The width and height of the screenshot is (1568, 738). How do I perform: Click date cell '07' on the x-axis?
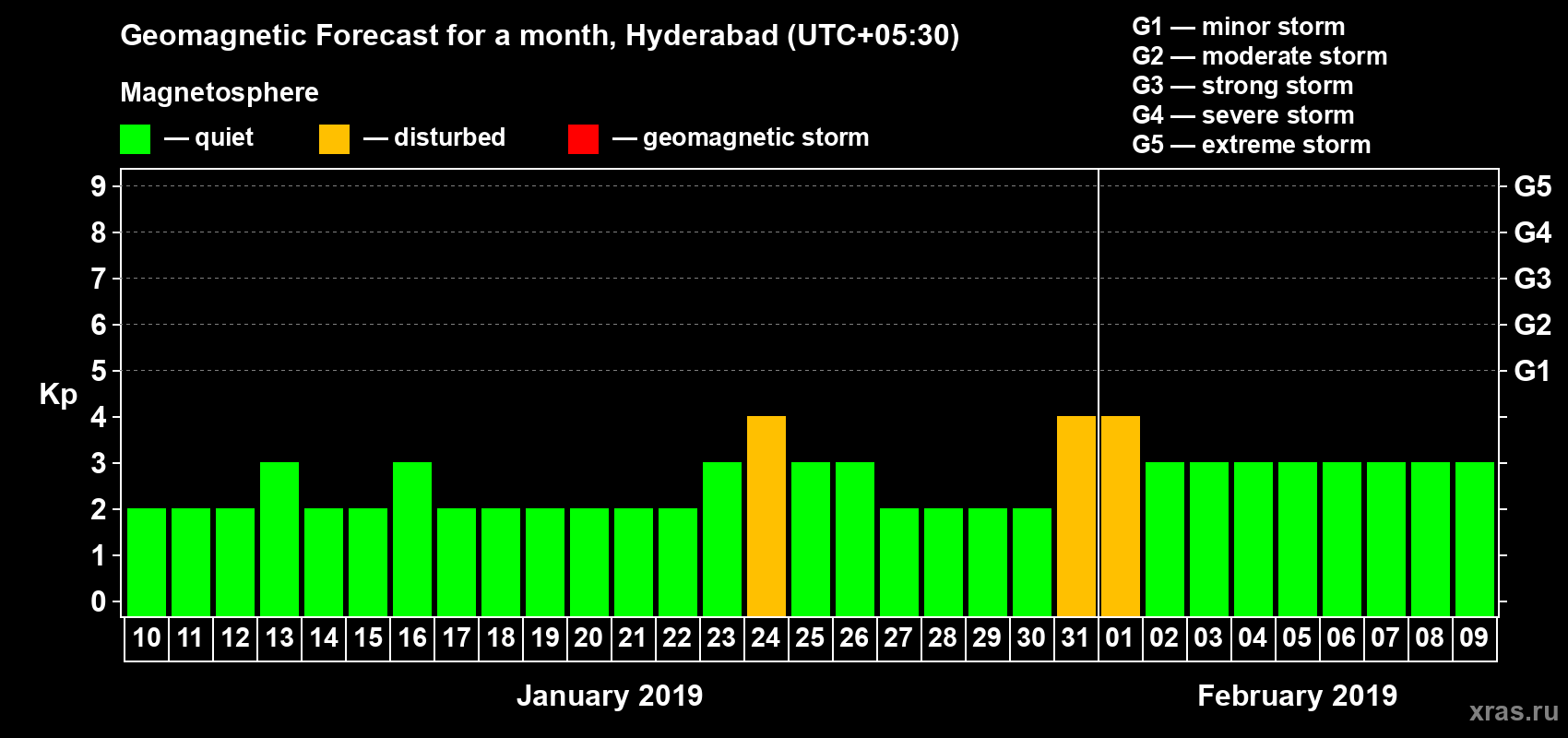pos(1386,638)
